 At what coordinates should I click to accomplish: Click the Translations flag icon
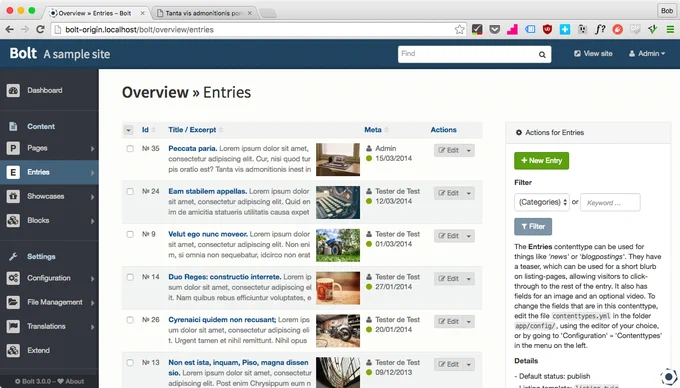pyautogui.click(x=13, y=326)
